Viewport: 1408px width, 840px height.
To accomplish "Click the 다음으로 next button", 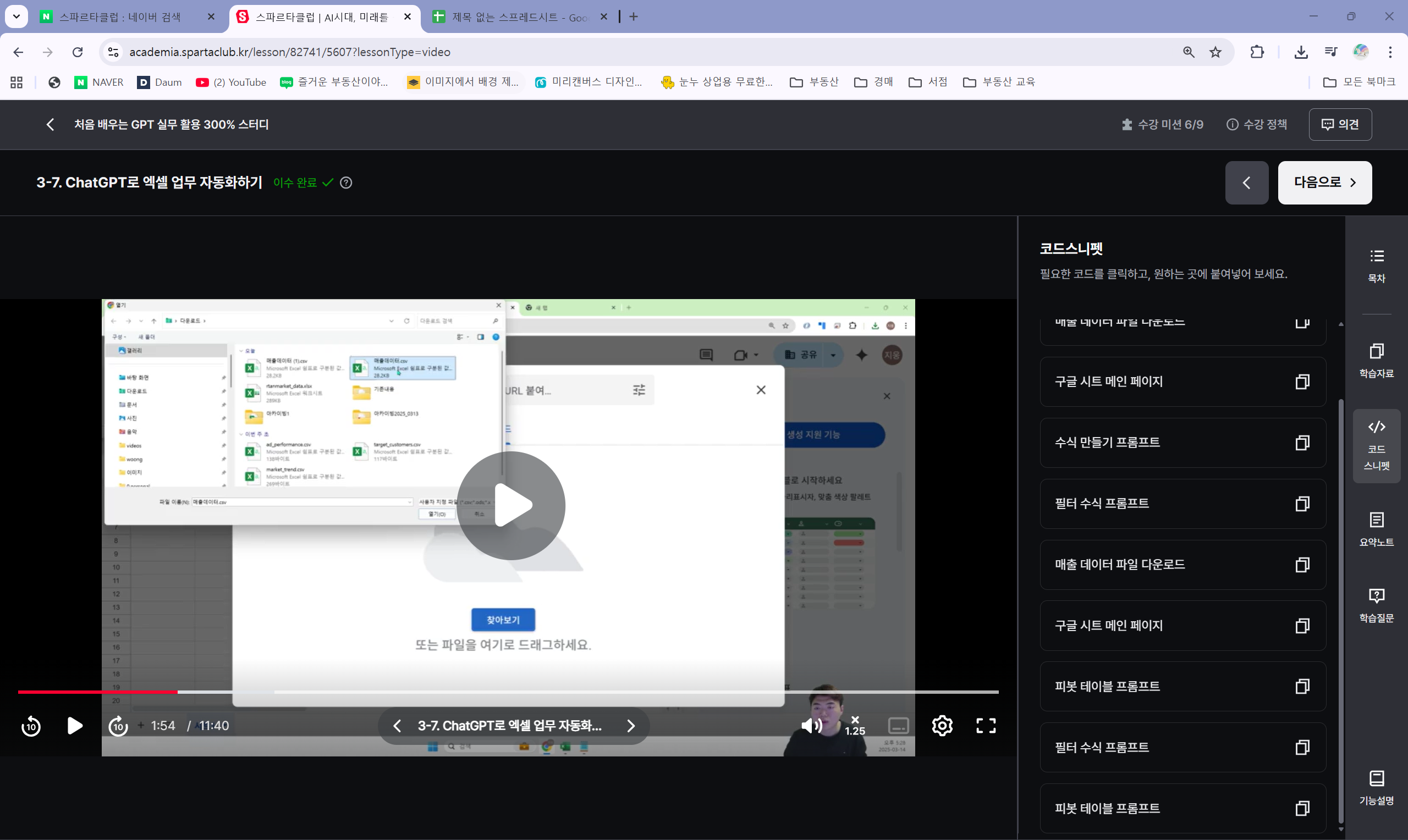I will click(1325, 183).
